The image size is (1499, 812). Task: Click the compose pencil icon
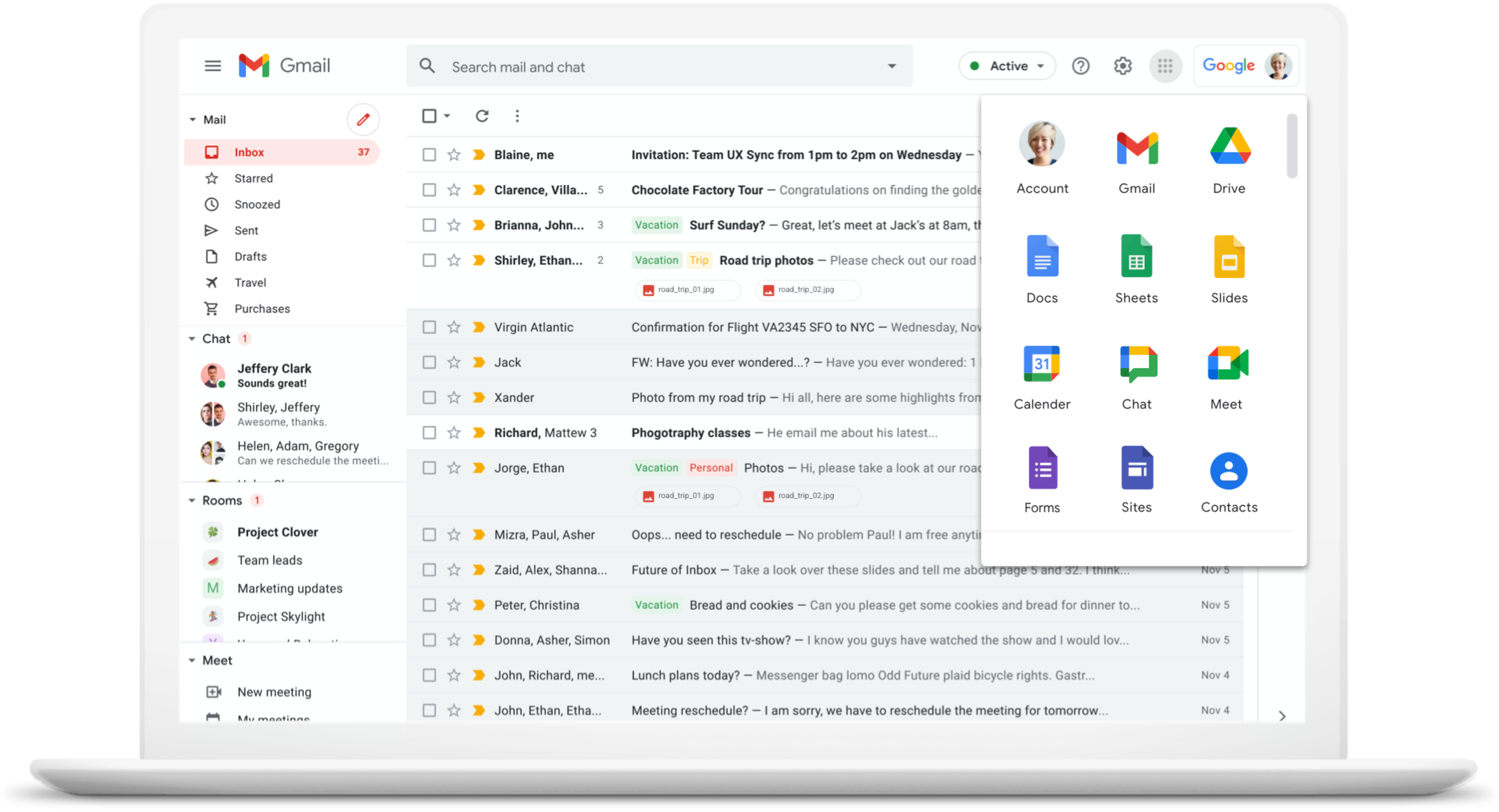pos(363,119)
